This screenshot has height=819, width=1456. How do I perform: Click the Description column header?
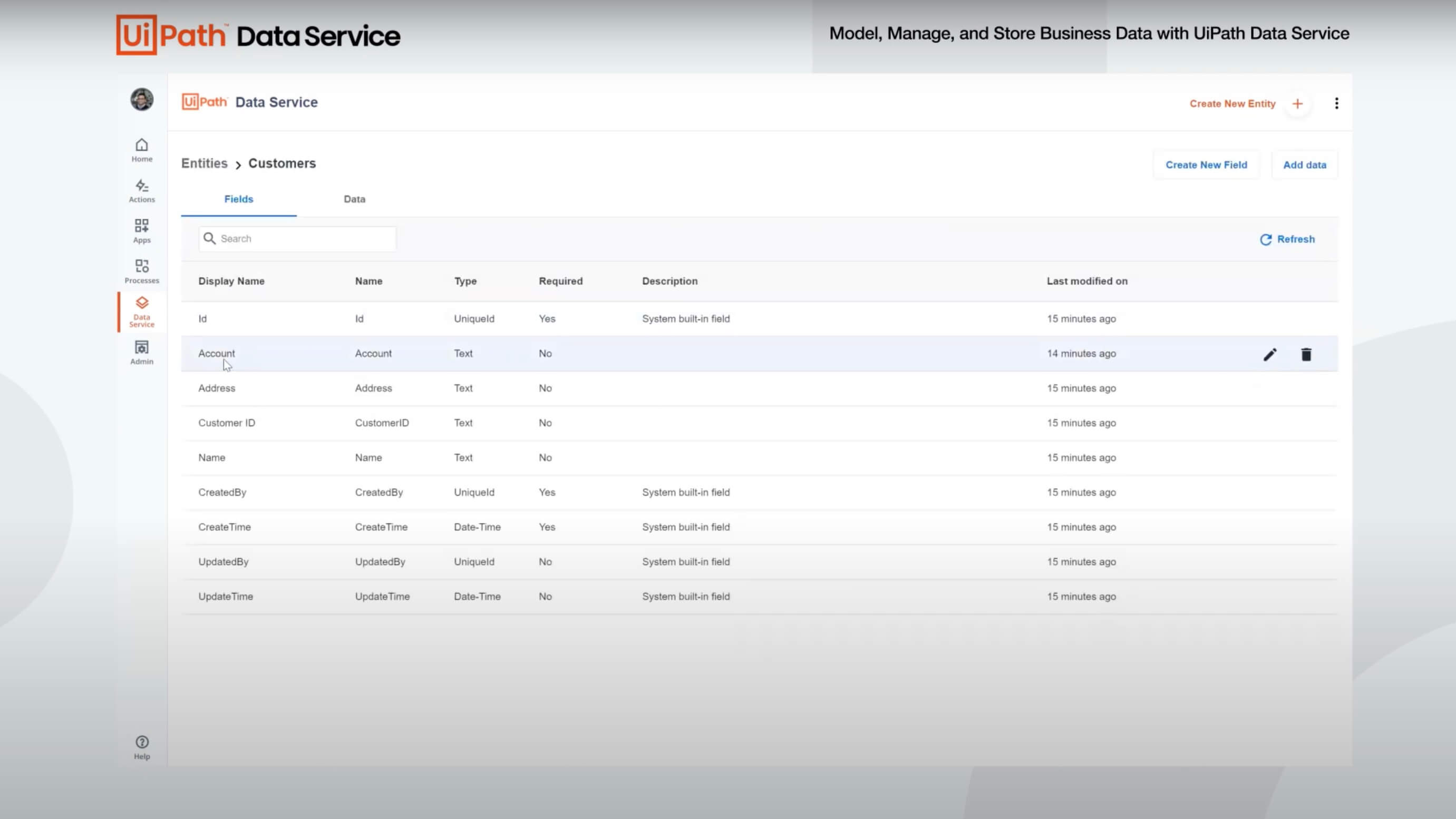pyautogui.click(x=669, y=281)
